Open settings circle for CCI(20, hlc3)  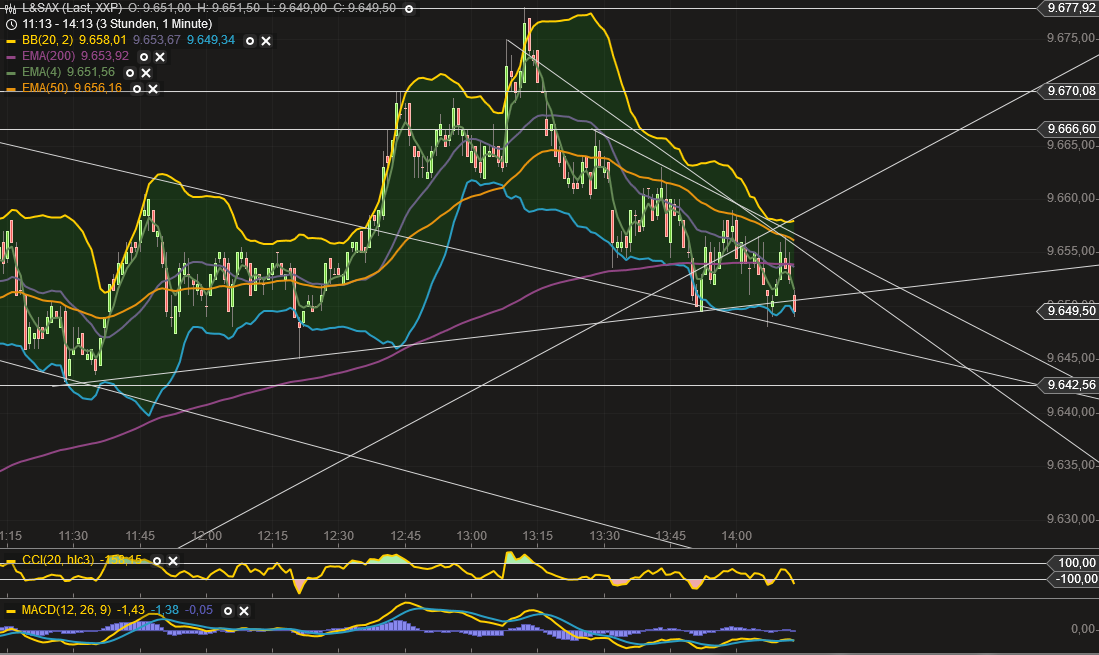click(156, 561)
